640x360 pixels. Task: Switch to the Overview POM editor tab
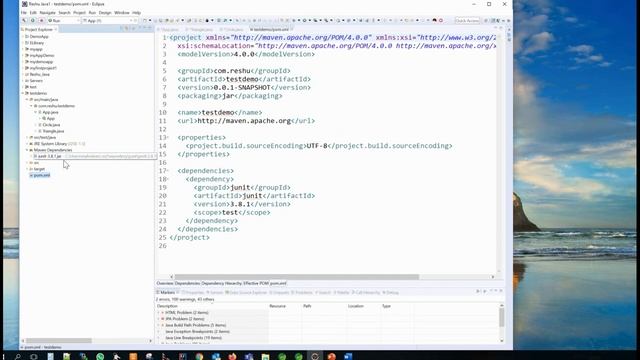point(165,283)
